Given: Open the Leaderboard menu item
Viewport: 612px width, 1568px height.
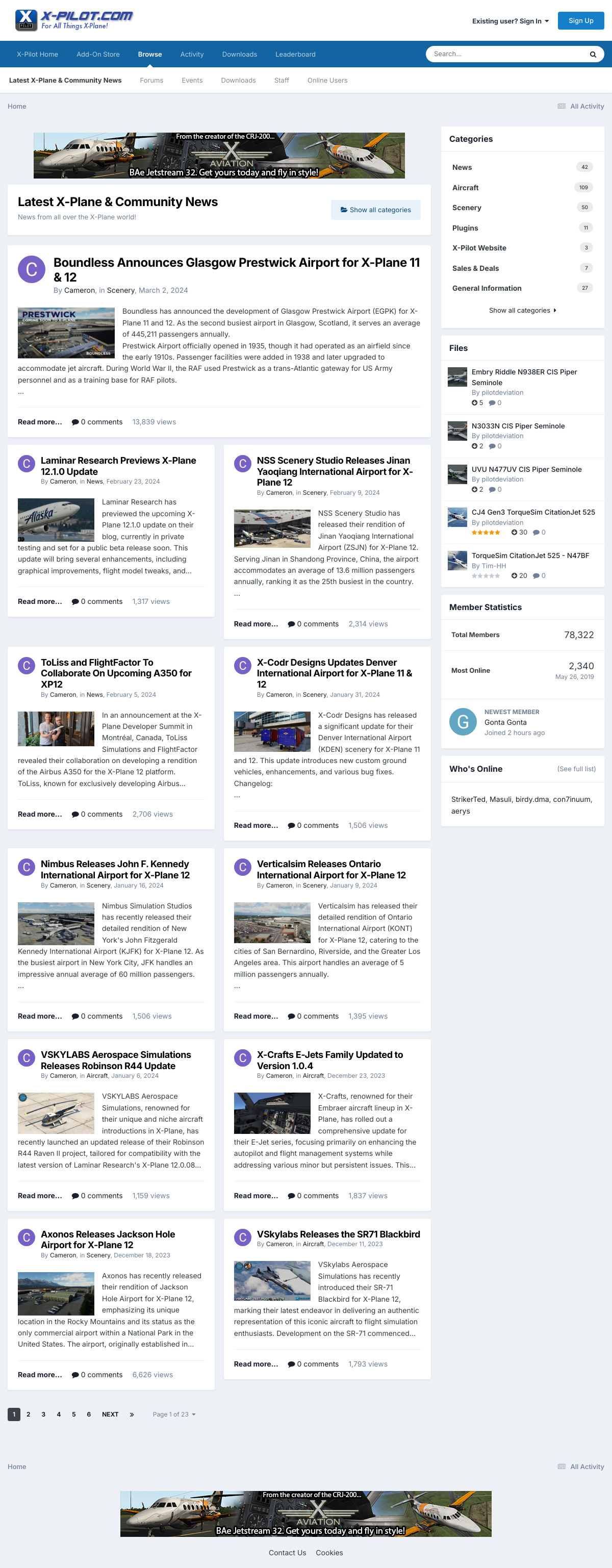Looking at the screenshot, I should coord(295,54).
